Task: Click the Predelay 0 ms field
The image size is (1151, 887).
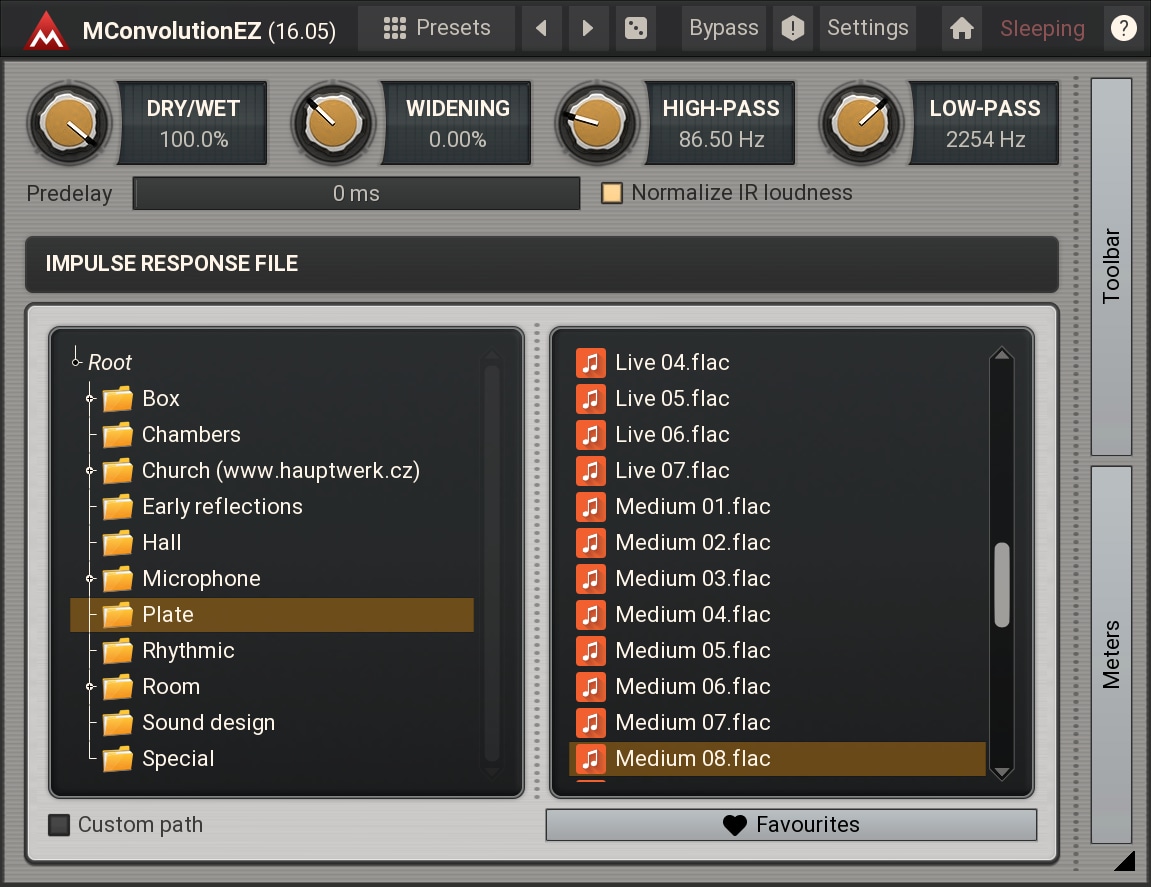Action: 356,193
